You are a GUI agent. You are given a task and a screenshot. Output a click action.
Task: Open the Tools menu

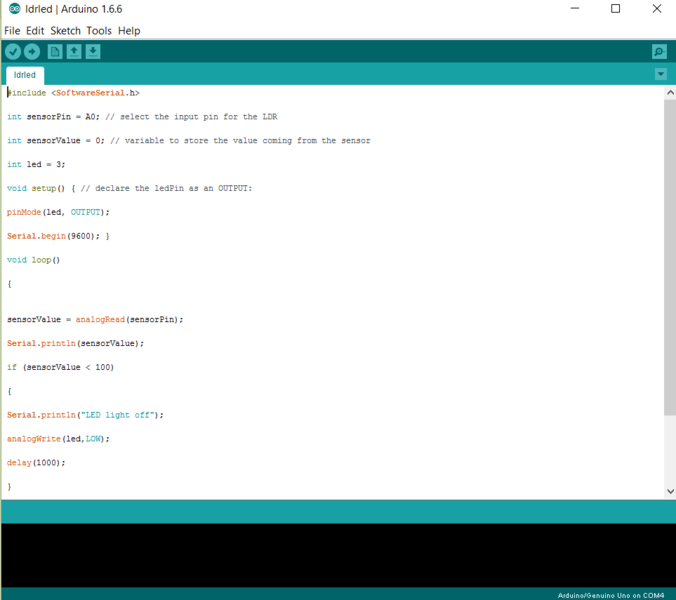click(99, 31)
